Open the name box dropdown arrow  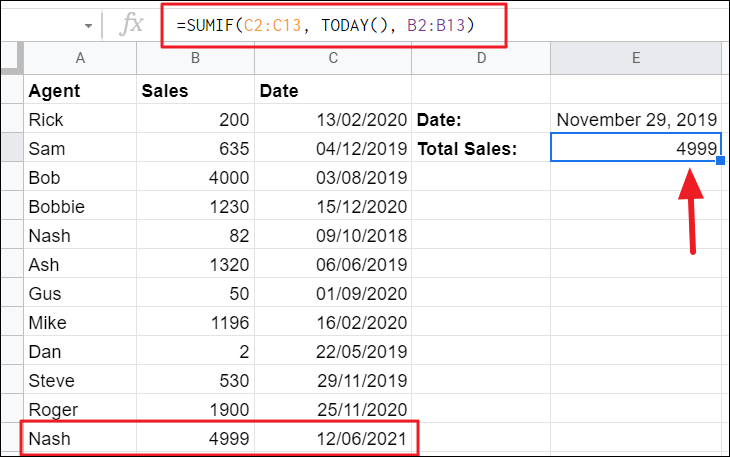pos(88,25)
